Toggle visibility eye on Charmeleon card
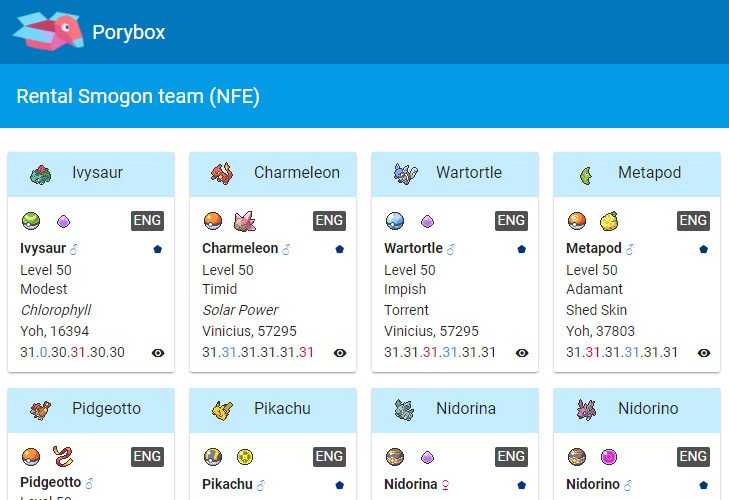The width and height of the screenshot is (729, 500). click(x=340, y=352)
